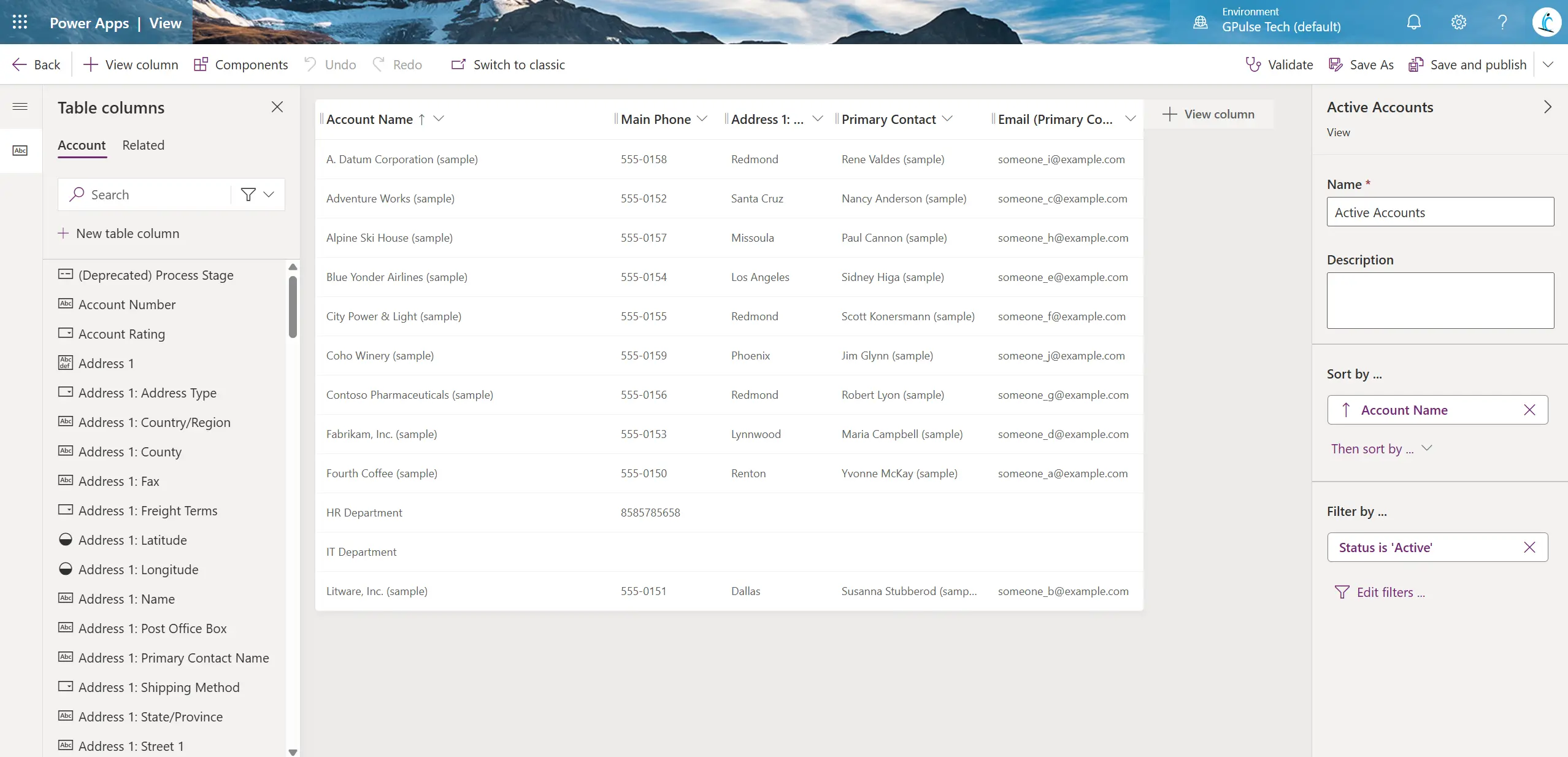Open notifications bell
The height and width of the screenshot is (757, 1568).
1413,22
